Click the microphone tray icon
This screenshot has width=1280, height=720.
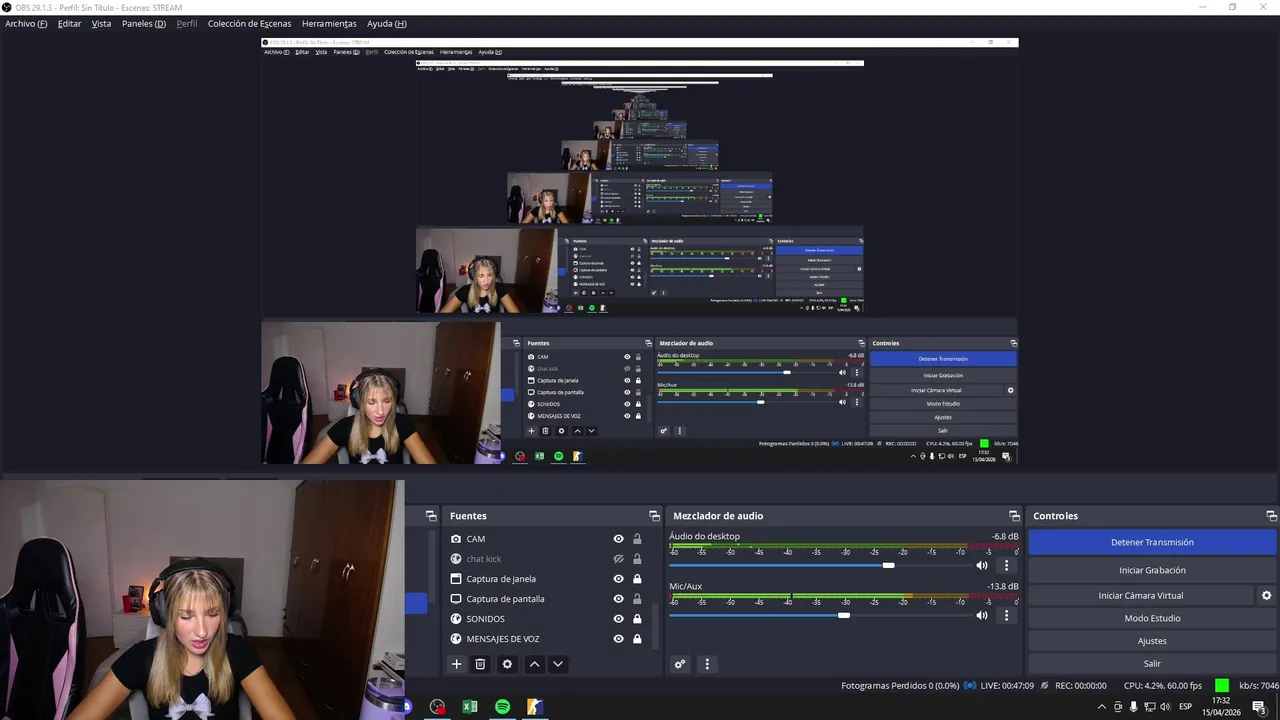click(1133, 707)
